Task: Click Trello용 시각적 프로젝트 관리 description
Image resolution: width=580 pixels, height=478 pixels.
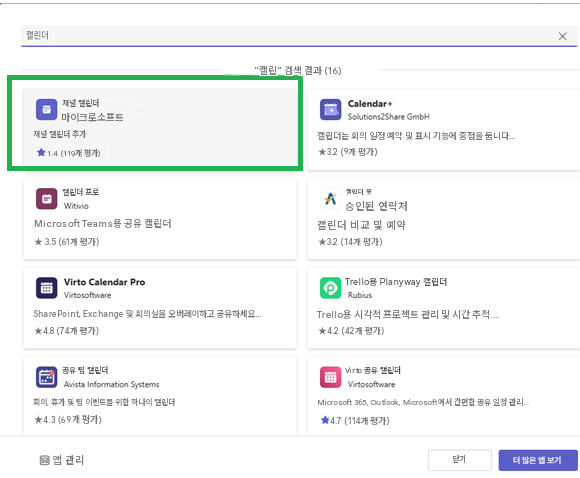Action: point(408,314)
